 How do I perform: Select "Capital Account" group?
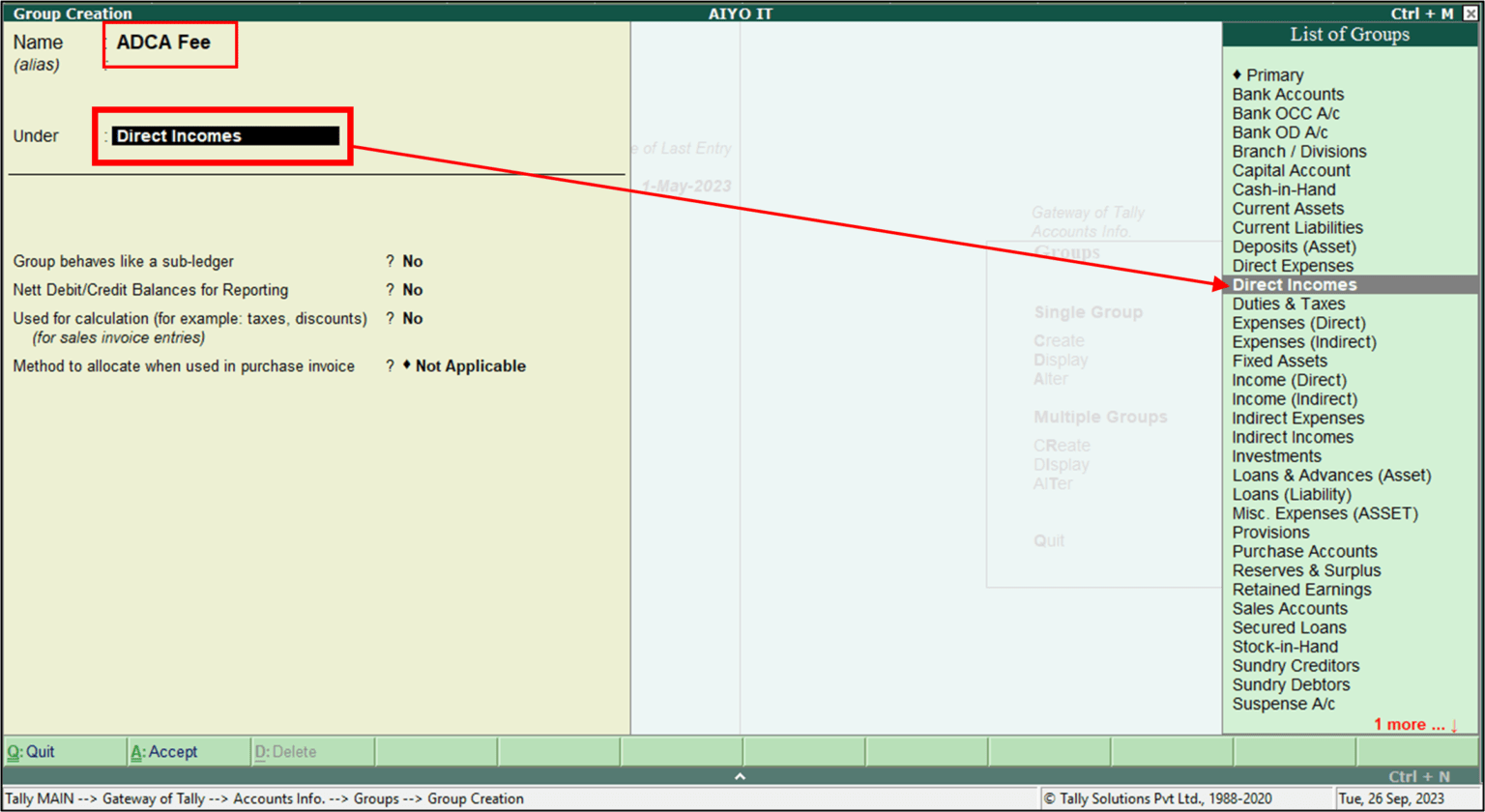(1291, 170)
